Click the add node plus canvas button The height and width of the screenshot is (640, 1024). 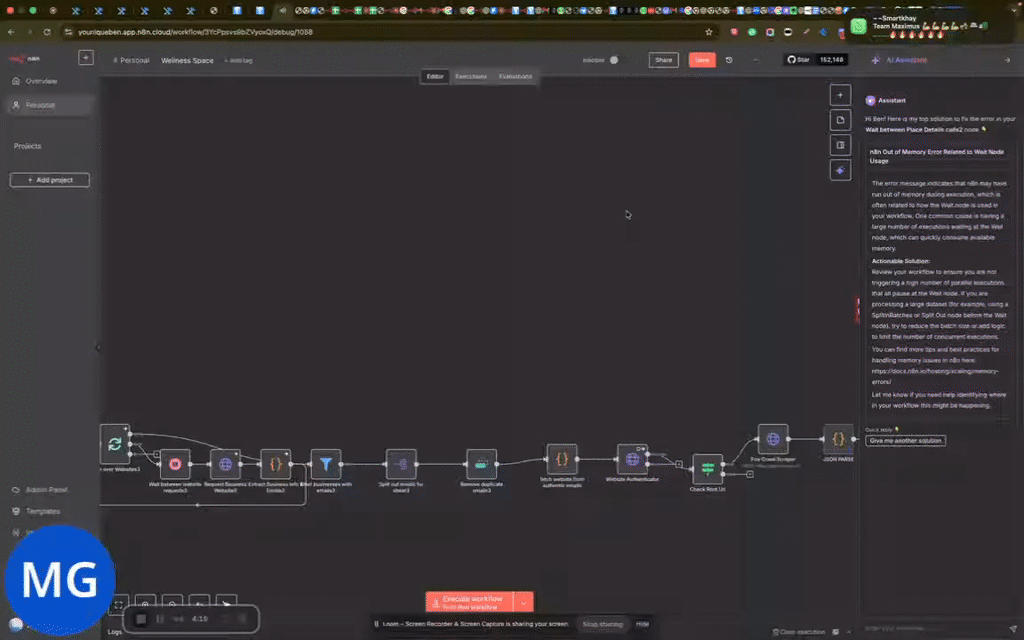(840, 95)
